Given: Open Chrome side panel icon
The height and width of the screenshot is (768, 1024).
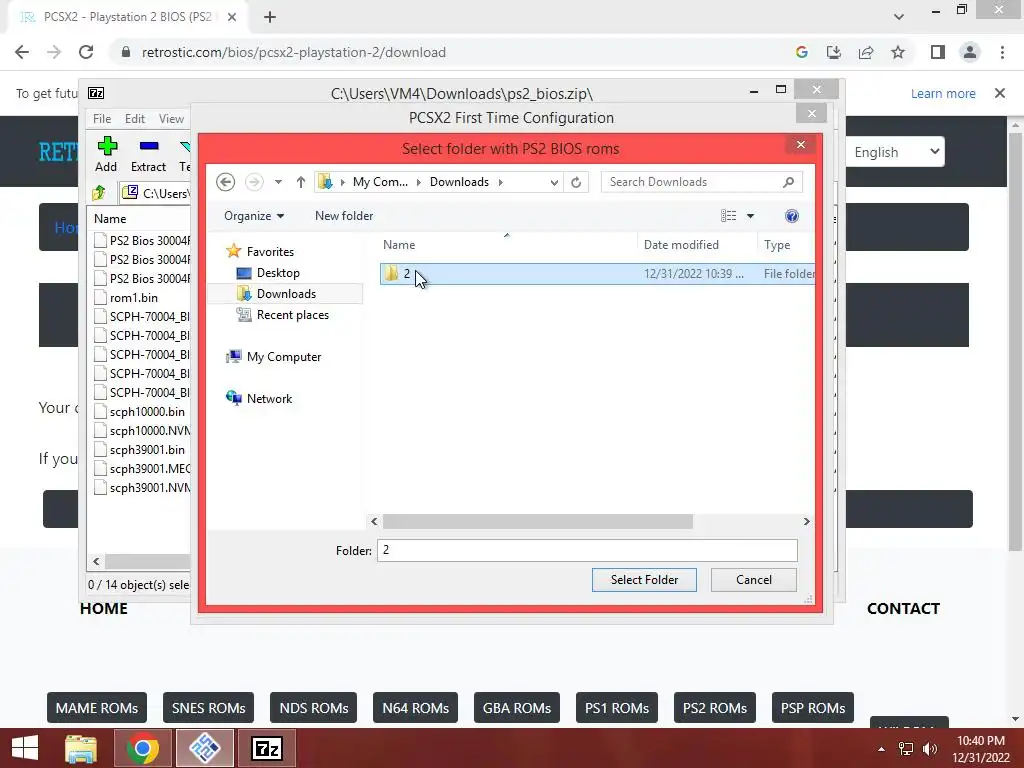Looking at the screenshot, I should [x=938, y=52].
